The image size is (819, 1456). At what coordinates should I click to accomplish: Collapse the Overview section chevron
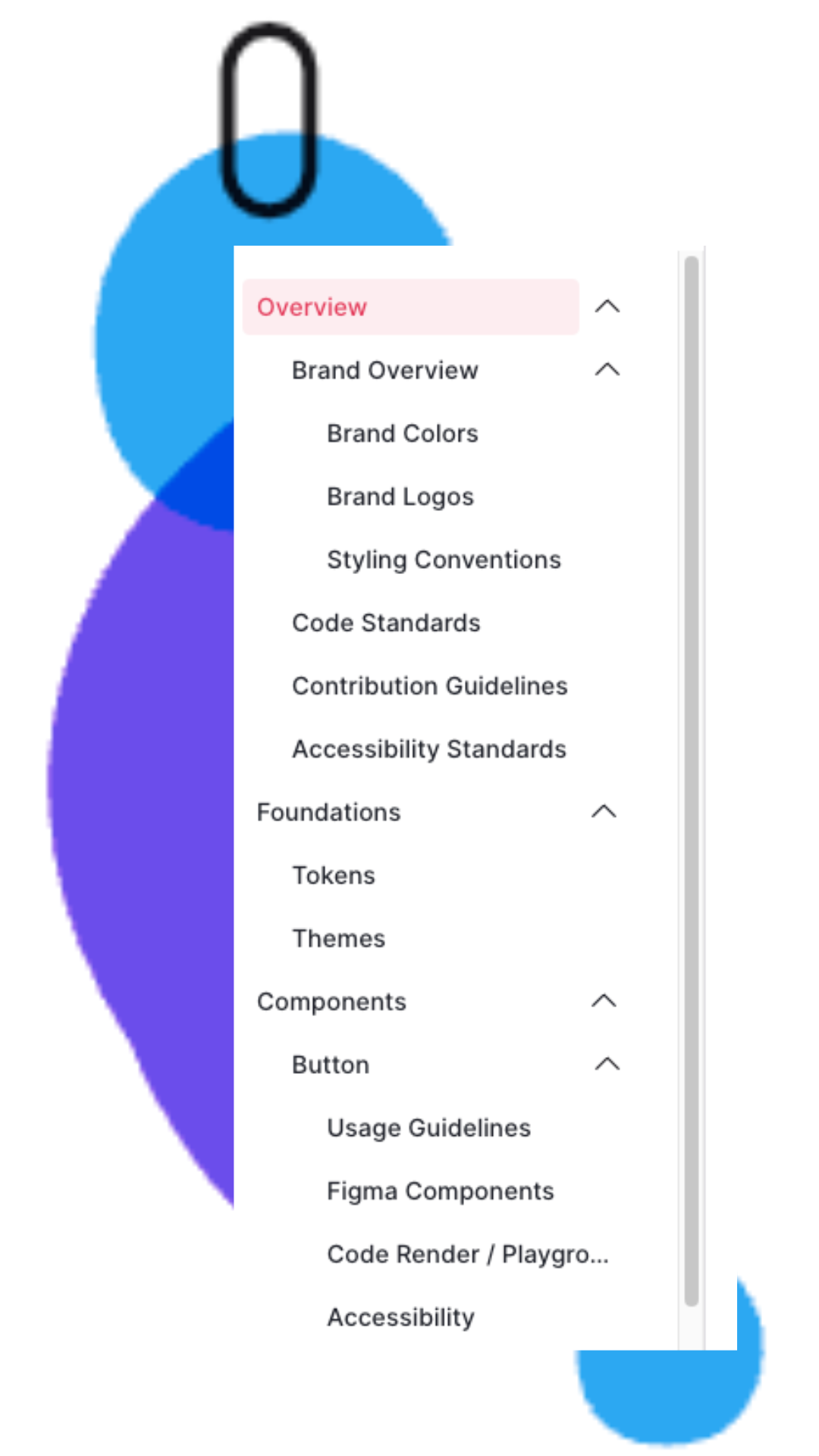click(x=608, y=306)
